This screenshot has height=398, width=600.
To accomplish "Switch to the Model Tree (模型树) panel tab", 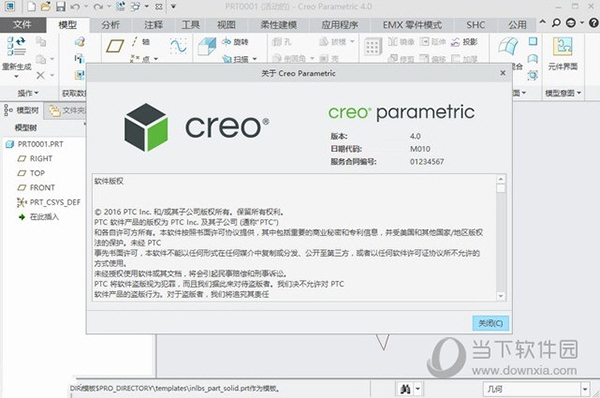I will coord(22,110).
